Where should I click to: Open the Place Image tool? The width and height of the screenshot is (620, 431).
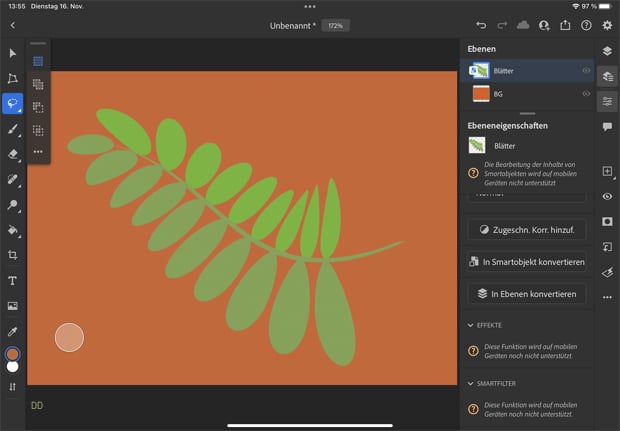coord(13,305)
